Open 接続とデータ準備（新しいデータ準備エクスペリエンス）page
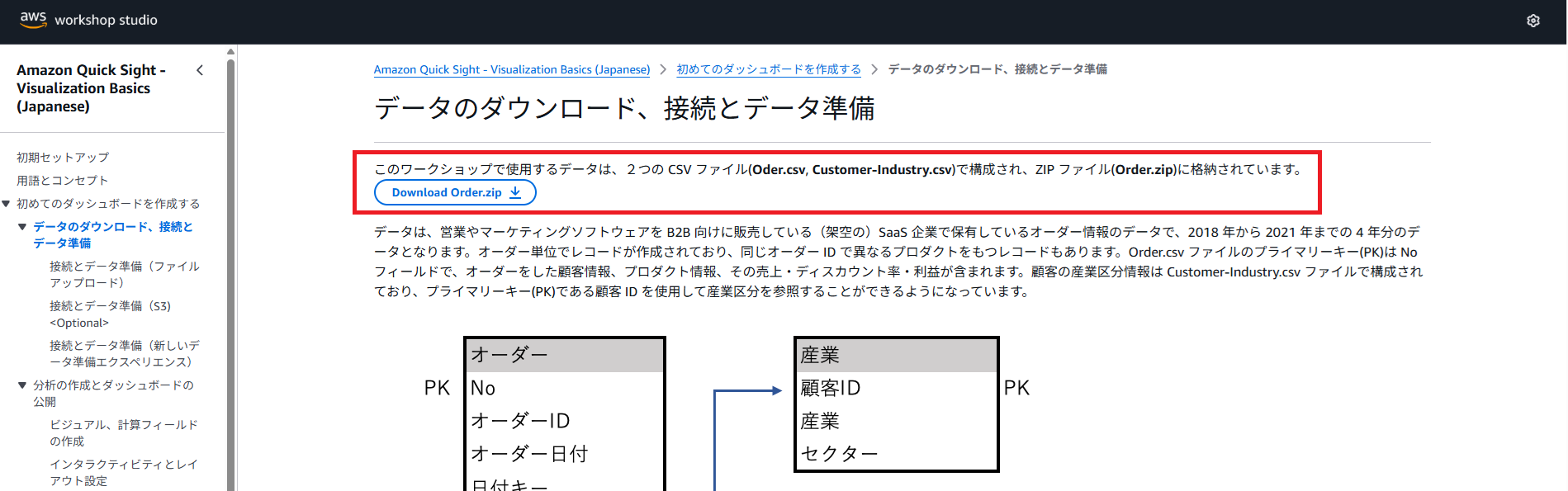This screenshot has height=491, width=1568. click(125, 354)
